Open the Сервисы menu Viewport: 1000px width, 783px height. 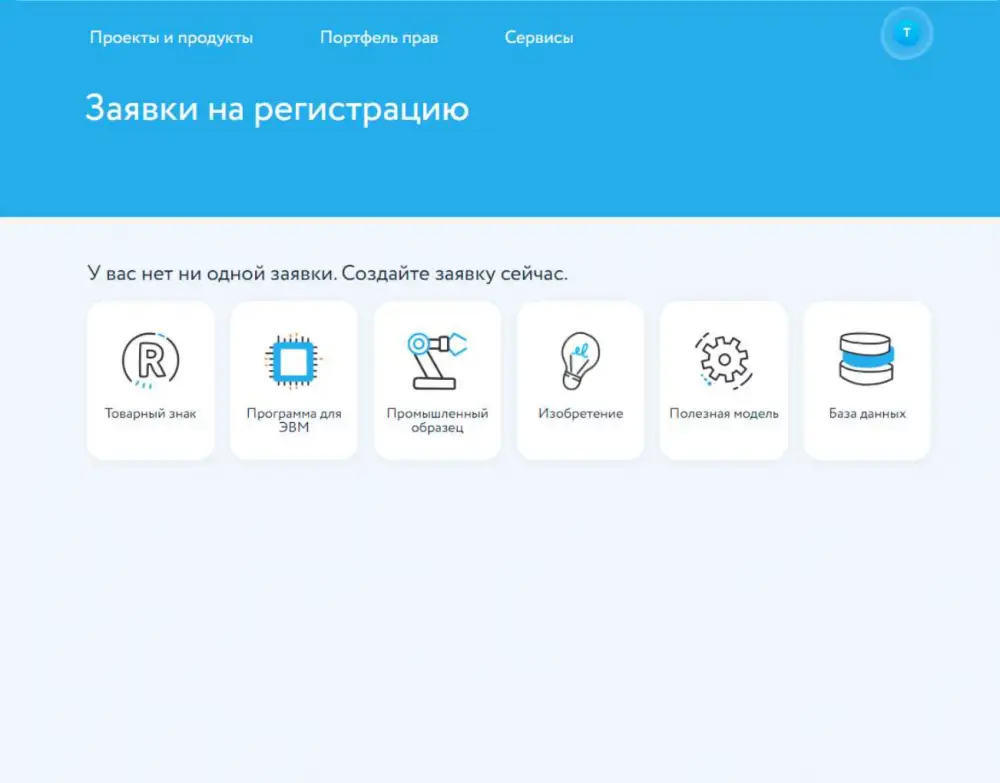pyautogui.click(x=539, y=37)
